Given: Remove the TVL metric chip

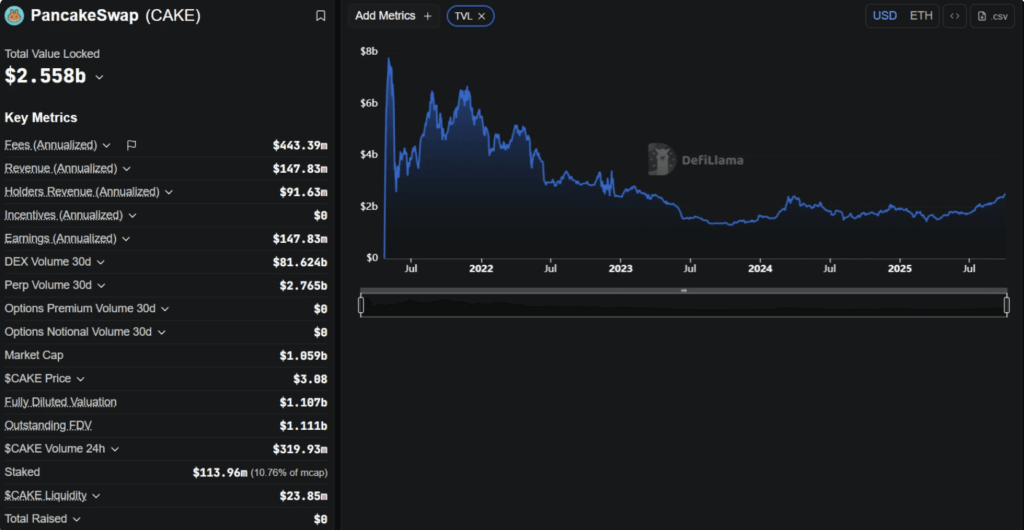Looking at the screenshot, I should [481, 16].
